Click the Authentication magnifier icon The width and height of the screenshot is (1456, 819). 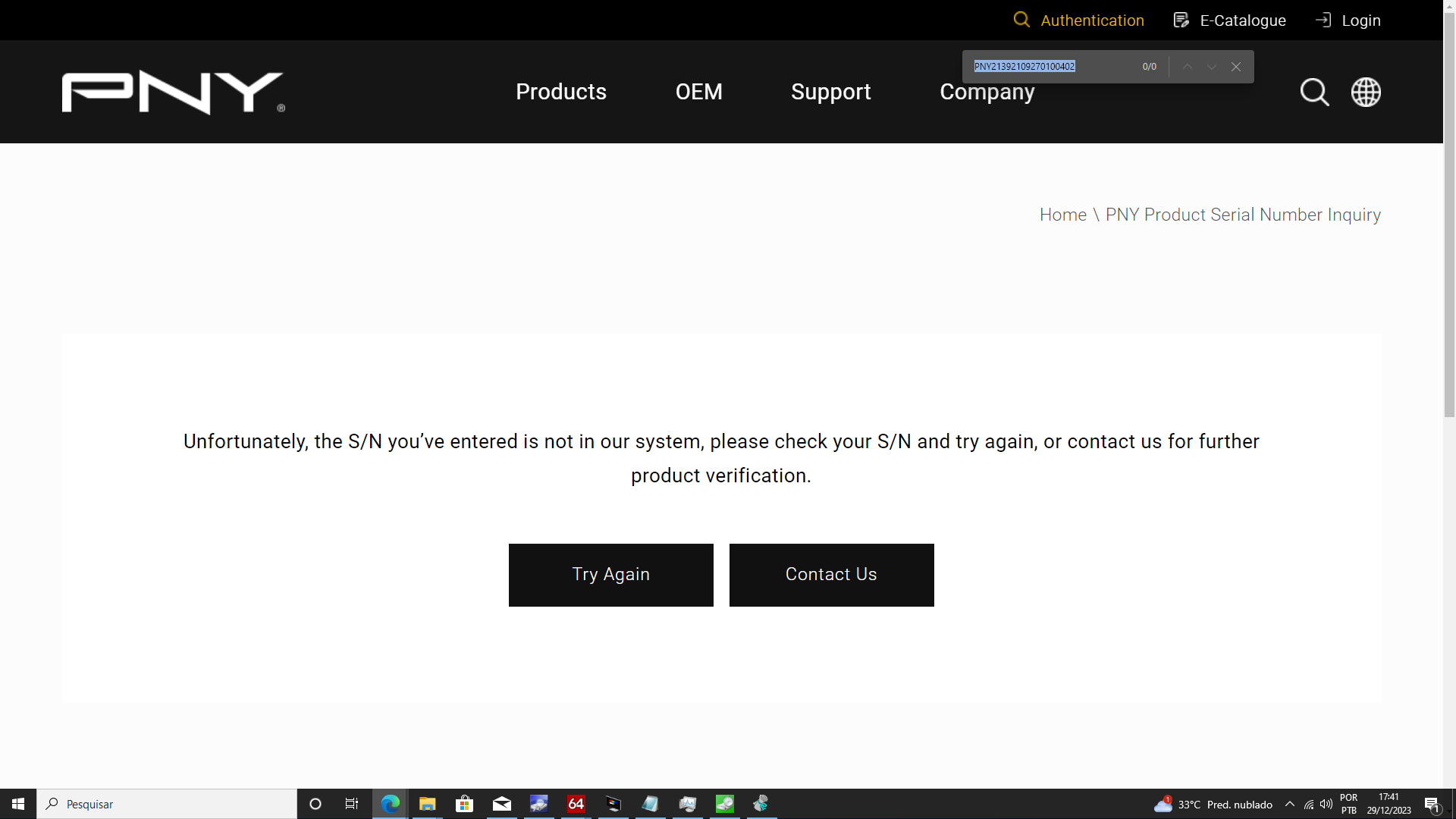point(1021,20)
